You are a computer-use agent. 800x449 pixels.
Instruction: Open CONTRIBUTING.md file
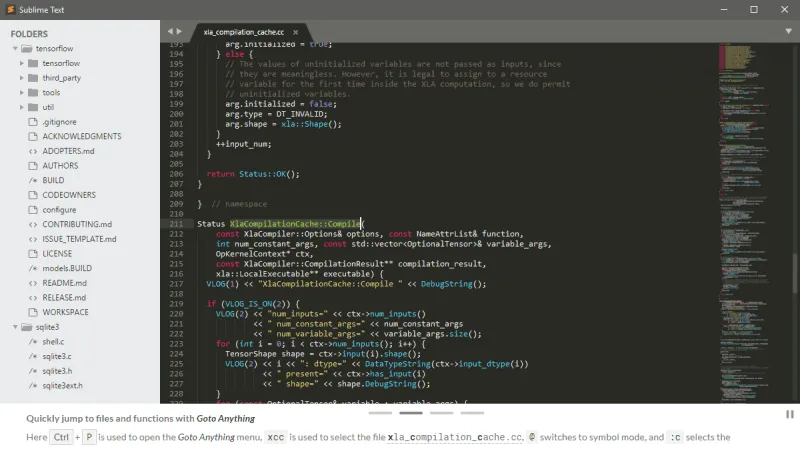click(77, 224)
